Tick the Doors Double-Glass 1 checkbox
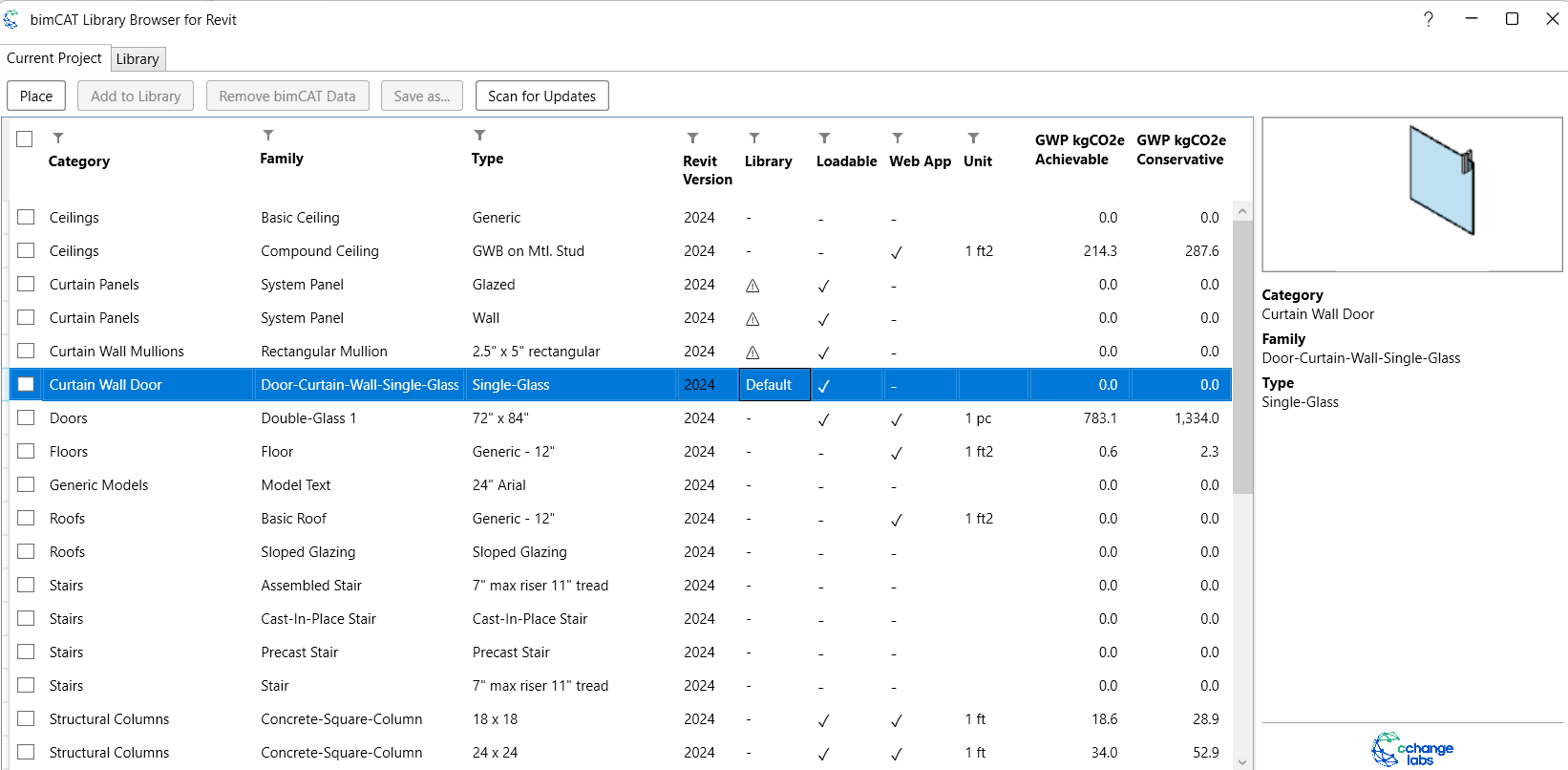This screenshot has width=1568, height=770. [x=26, y=417]
